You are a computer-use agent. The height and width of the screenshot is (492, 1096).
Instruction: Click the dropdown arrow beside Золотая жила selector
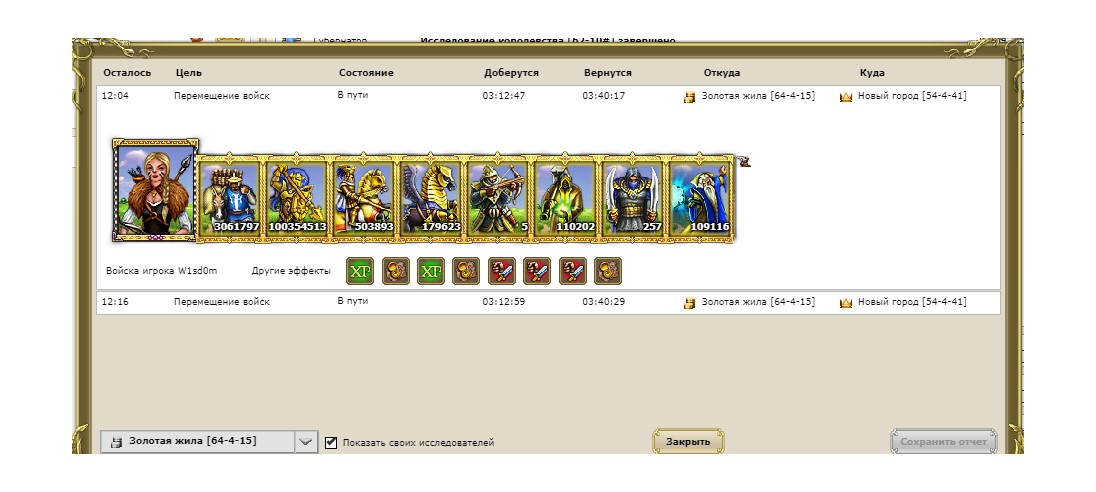(x=306, y=442)
